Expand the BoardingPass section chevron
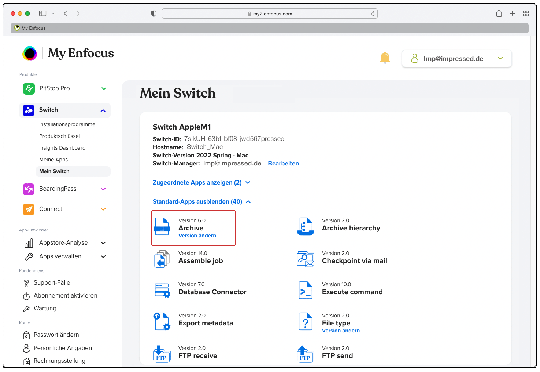This screenshot has width=540, height=372. [103, 189]
